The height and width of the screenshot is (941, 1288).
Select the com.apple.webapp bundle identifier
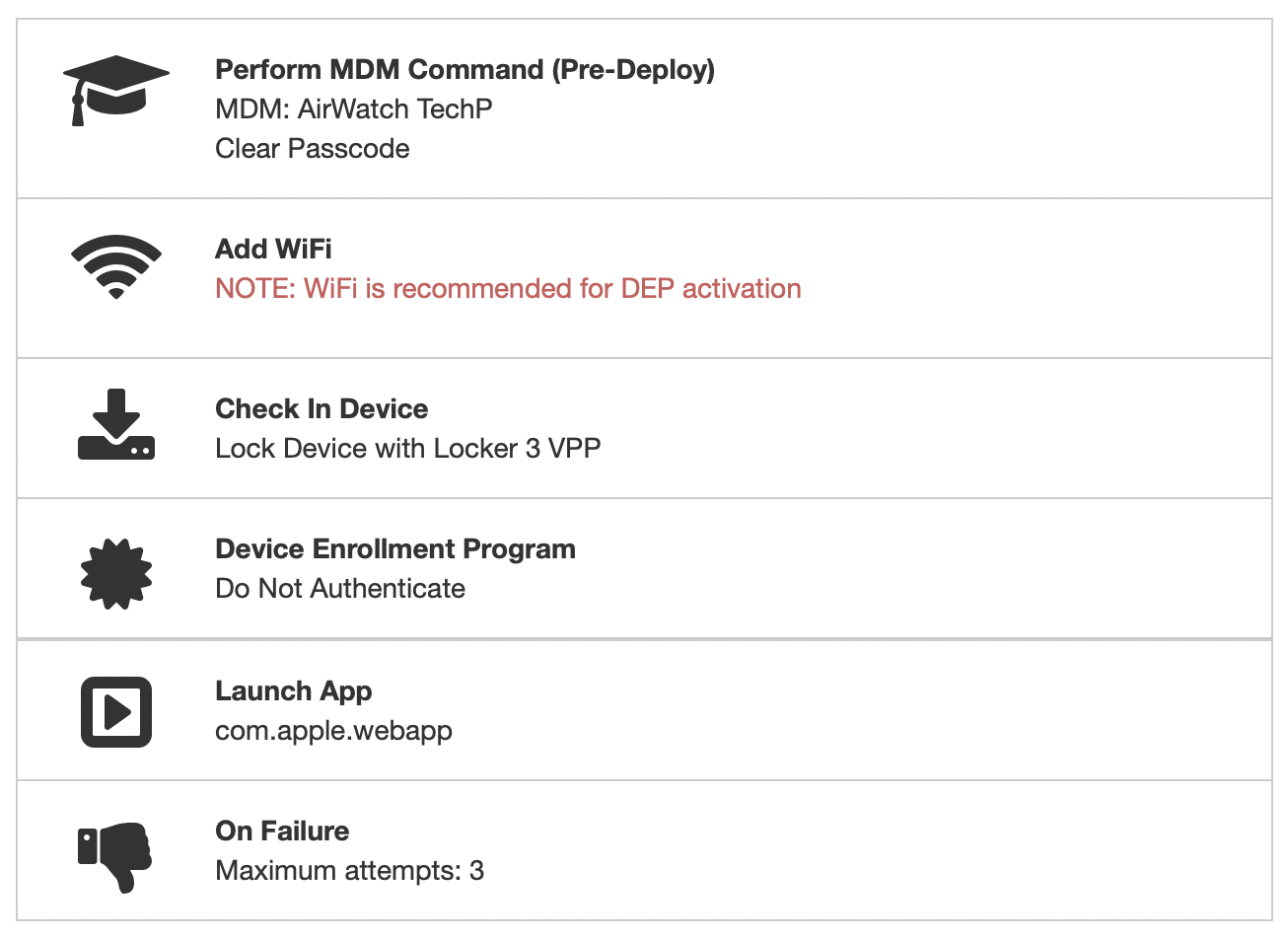333,731
